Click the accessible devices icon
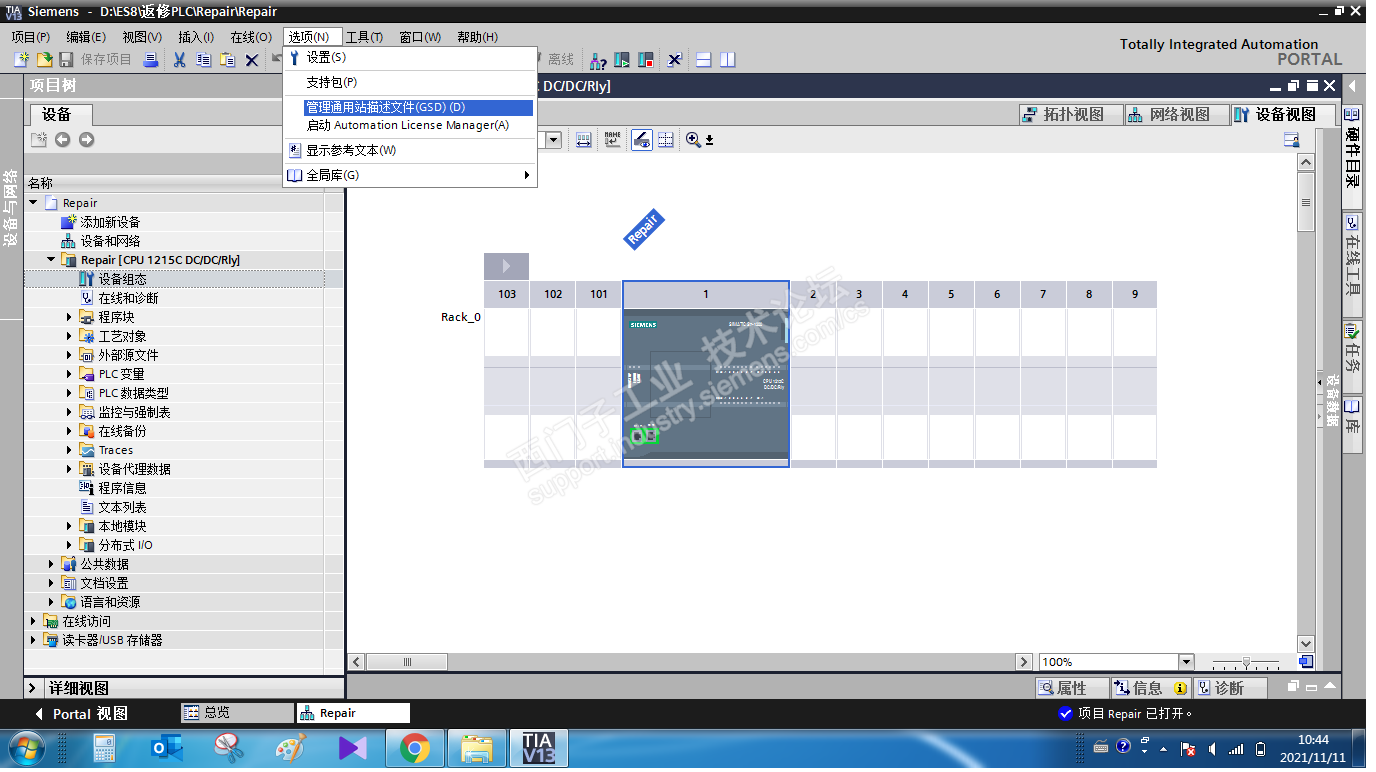The height and width of the screenshot is (772, 1376). 598,60
